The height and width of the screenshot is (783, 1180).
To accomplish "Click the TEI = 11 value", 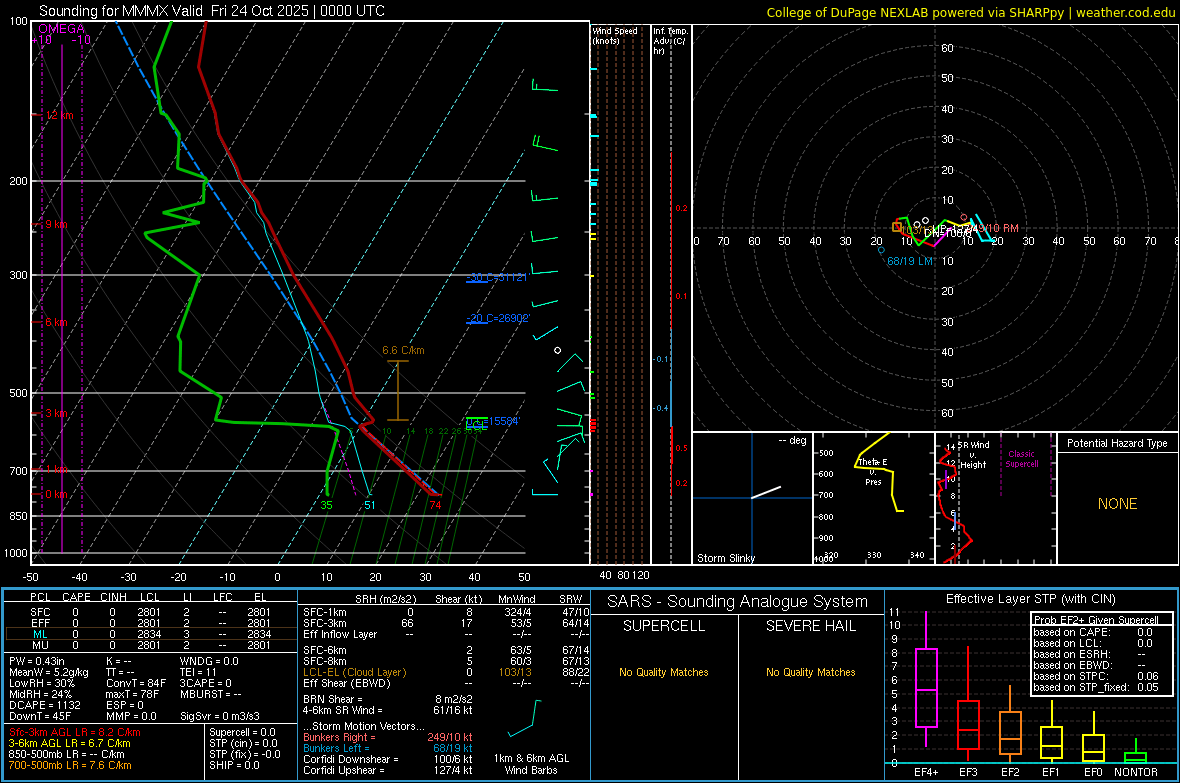I will (198, 672).
